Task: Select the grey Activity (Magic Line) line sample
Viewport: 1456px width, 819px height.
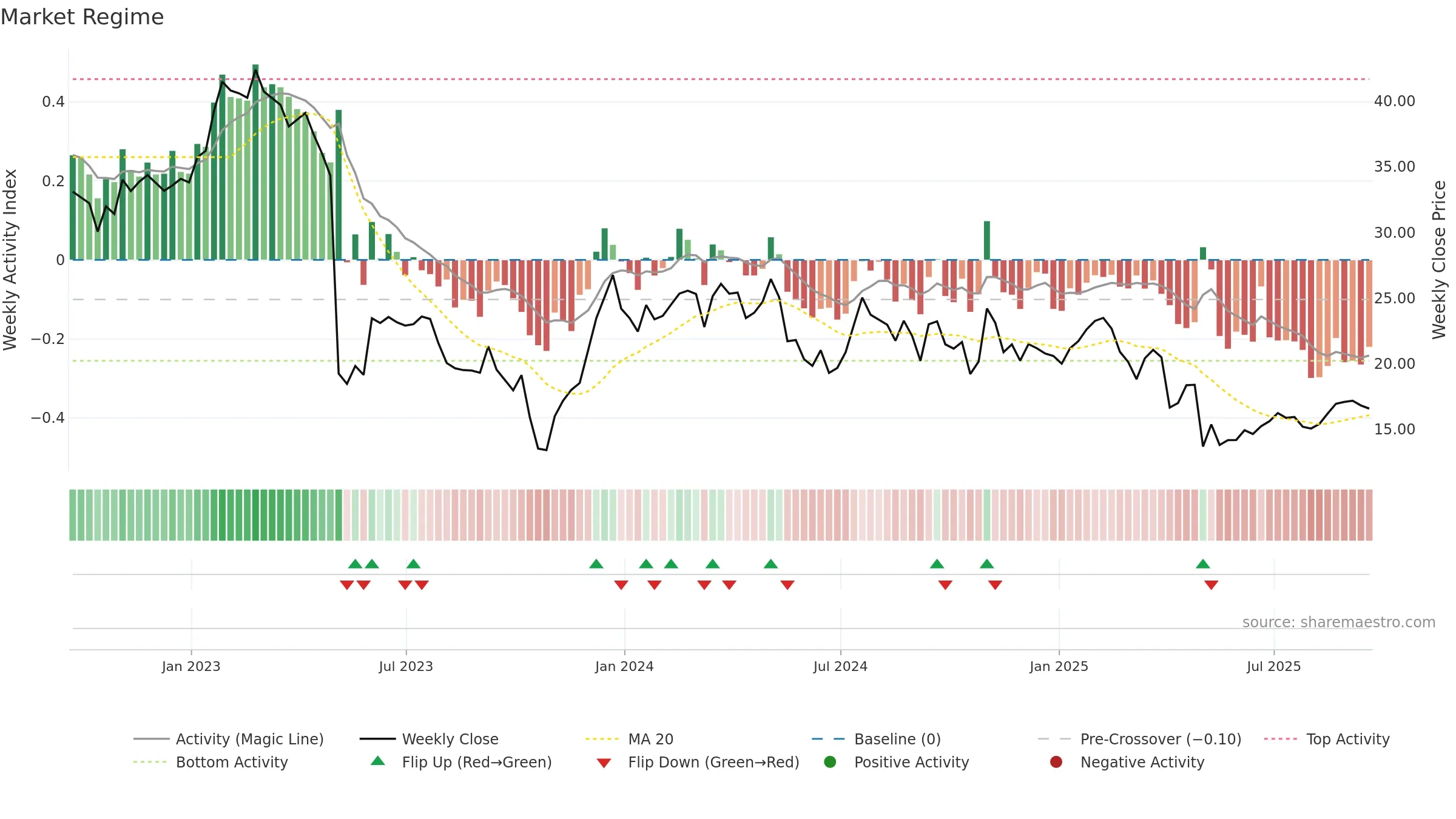Action: pos(151,739)
